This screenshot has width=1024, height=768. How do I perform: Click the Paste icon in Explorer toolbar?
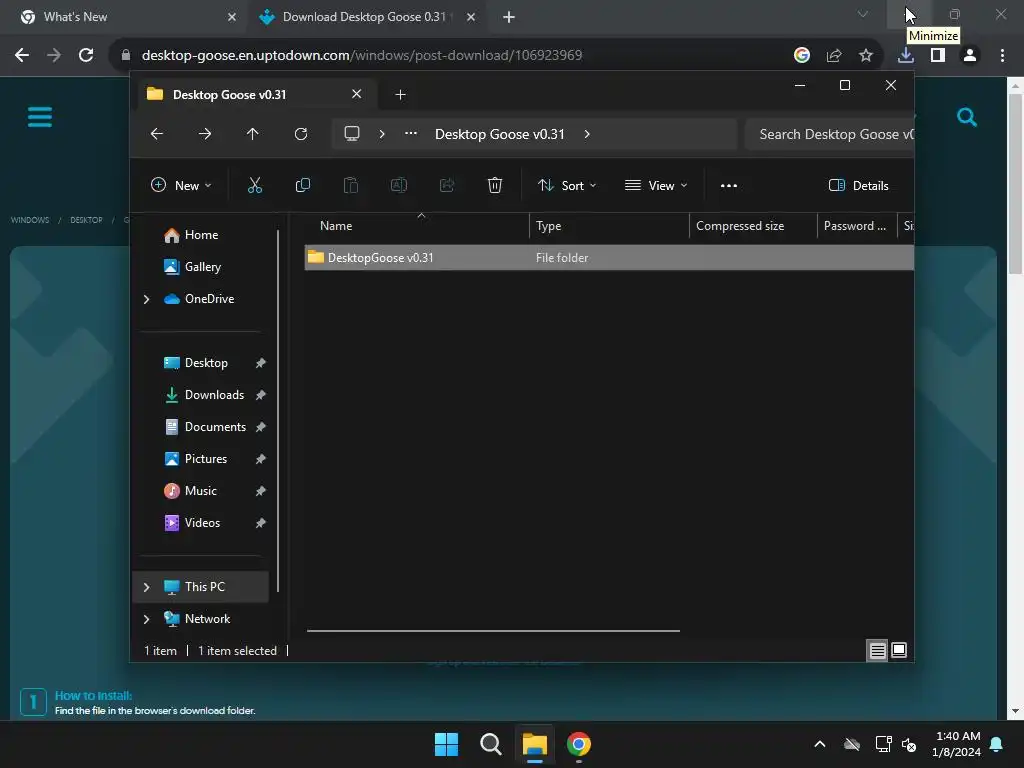(x=351, y=185)
